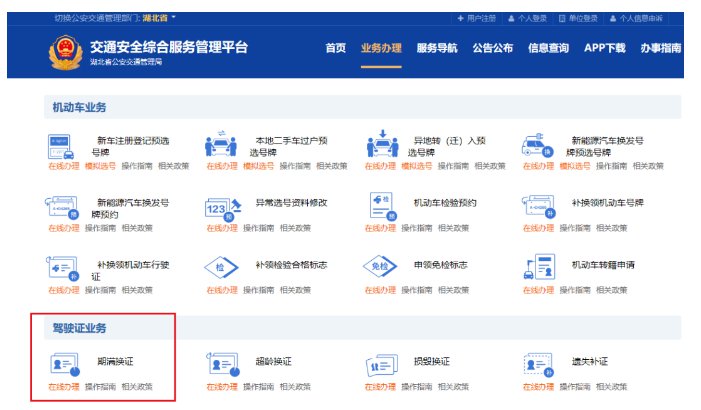Open 补换领机动车行驶证 icon

coord(63,268)
